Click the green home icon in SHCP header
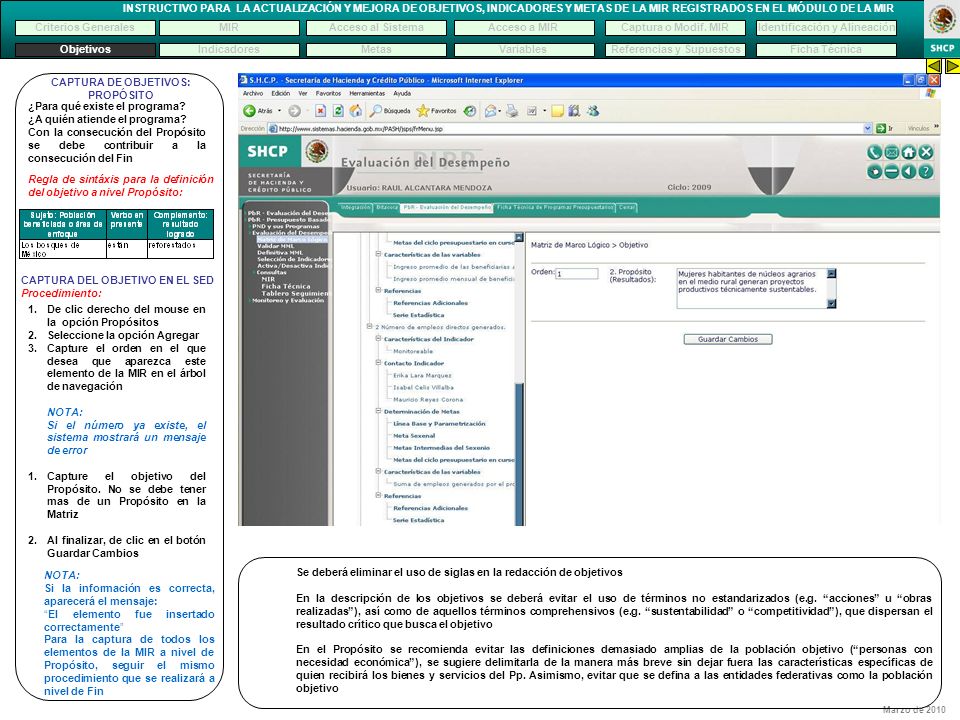This screenshot has height=720, width=960. point(909,152)
